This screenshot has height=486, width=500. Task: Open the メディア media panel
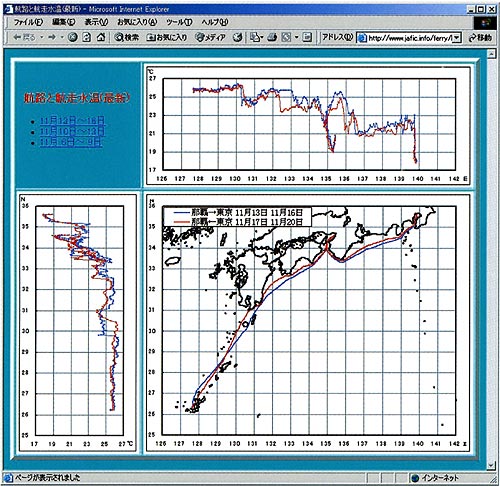pos(210,37)
